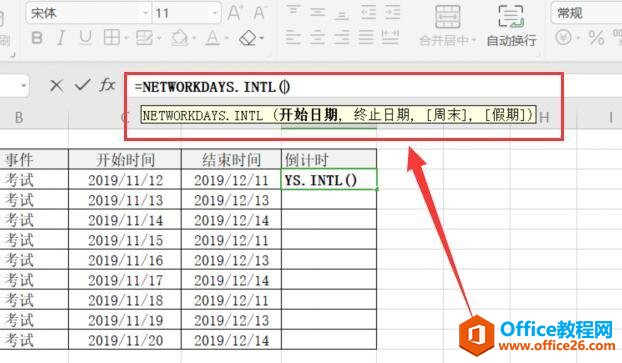Click the currency format icon
The width and height of the screenshot is (622, 363).
click(563, 38)
